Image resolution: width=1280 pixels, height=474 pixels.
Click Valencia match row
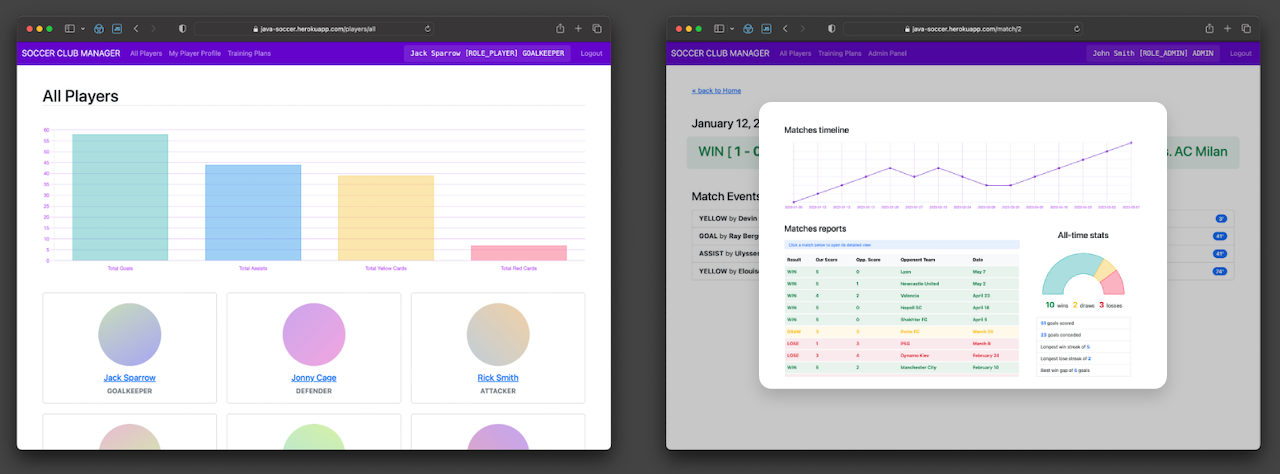901,295
